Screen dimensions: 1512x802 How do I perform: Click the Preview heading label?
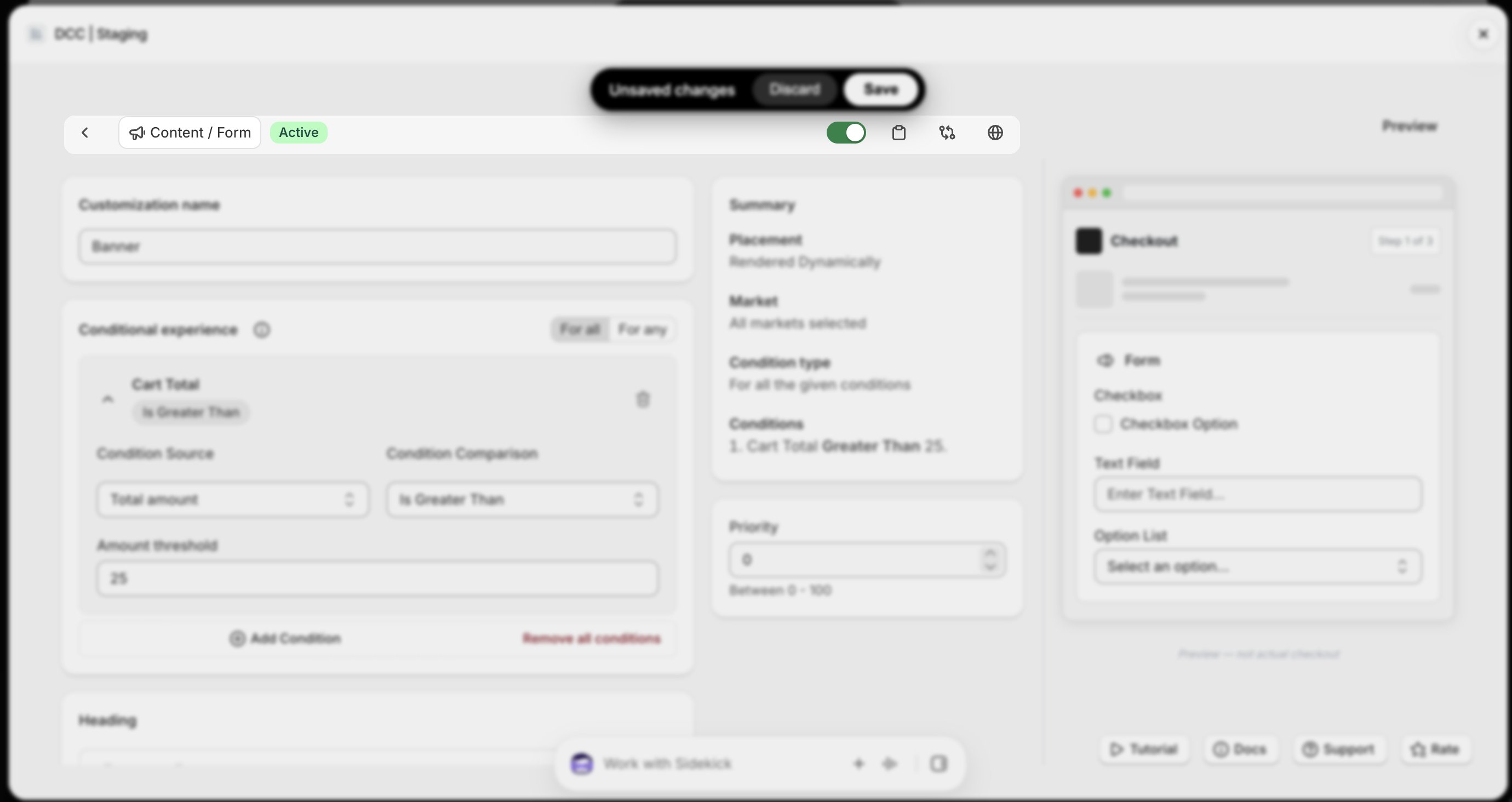[1410, 125]
